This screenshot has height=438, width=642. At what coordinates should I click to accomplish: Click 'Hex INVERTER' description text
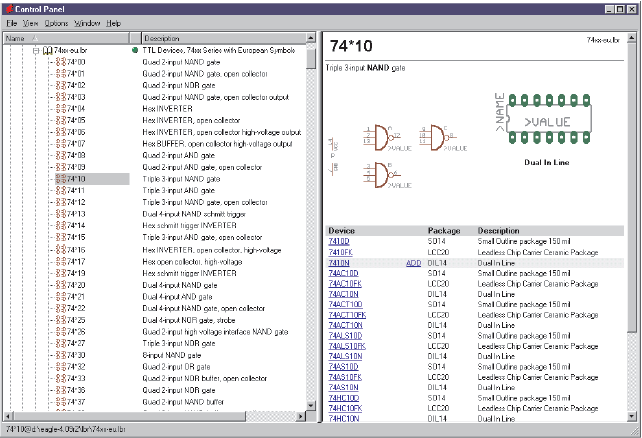167,108
